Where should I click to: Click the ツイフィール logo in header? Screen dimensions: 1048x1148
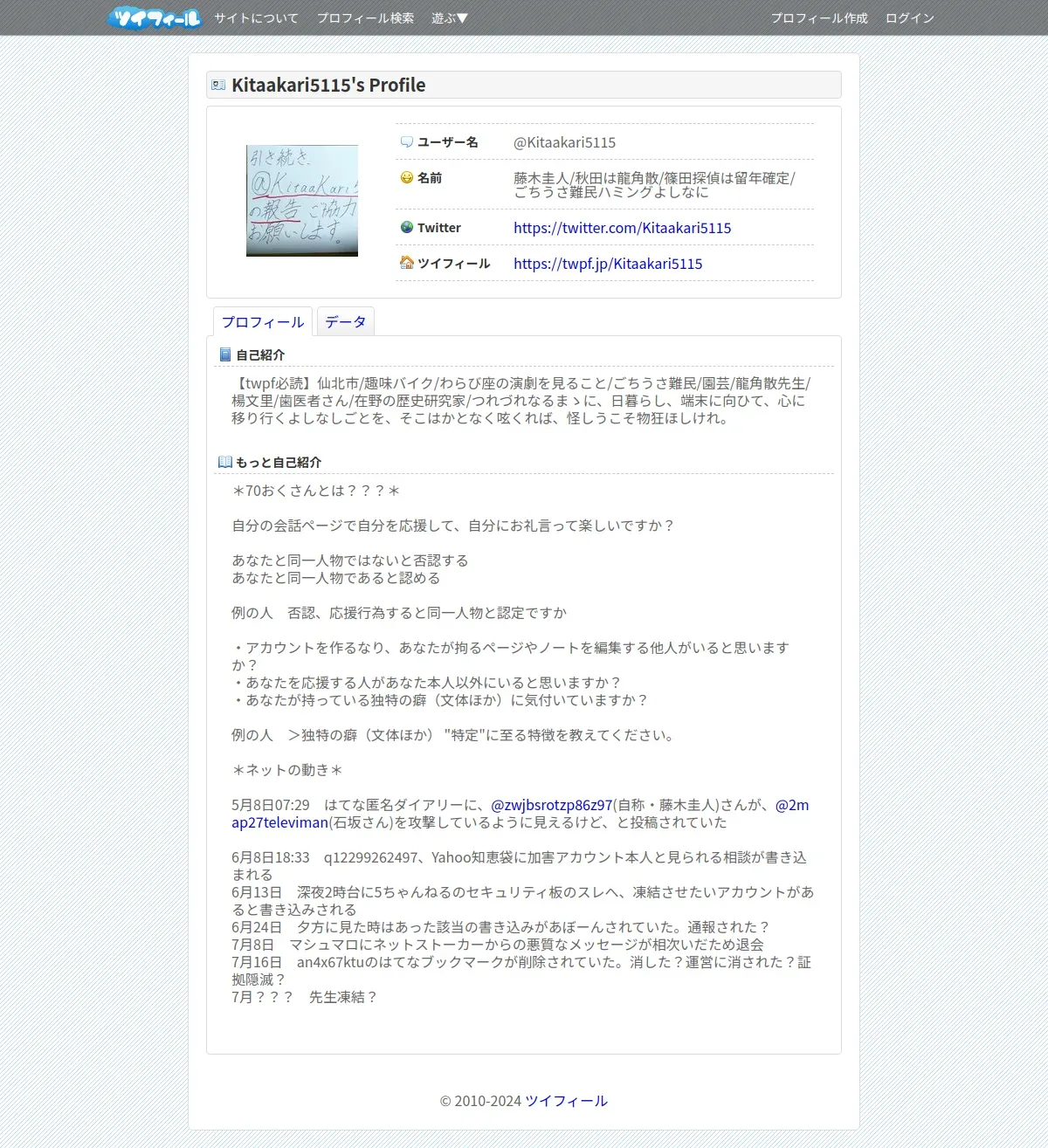(155, 17)
